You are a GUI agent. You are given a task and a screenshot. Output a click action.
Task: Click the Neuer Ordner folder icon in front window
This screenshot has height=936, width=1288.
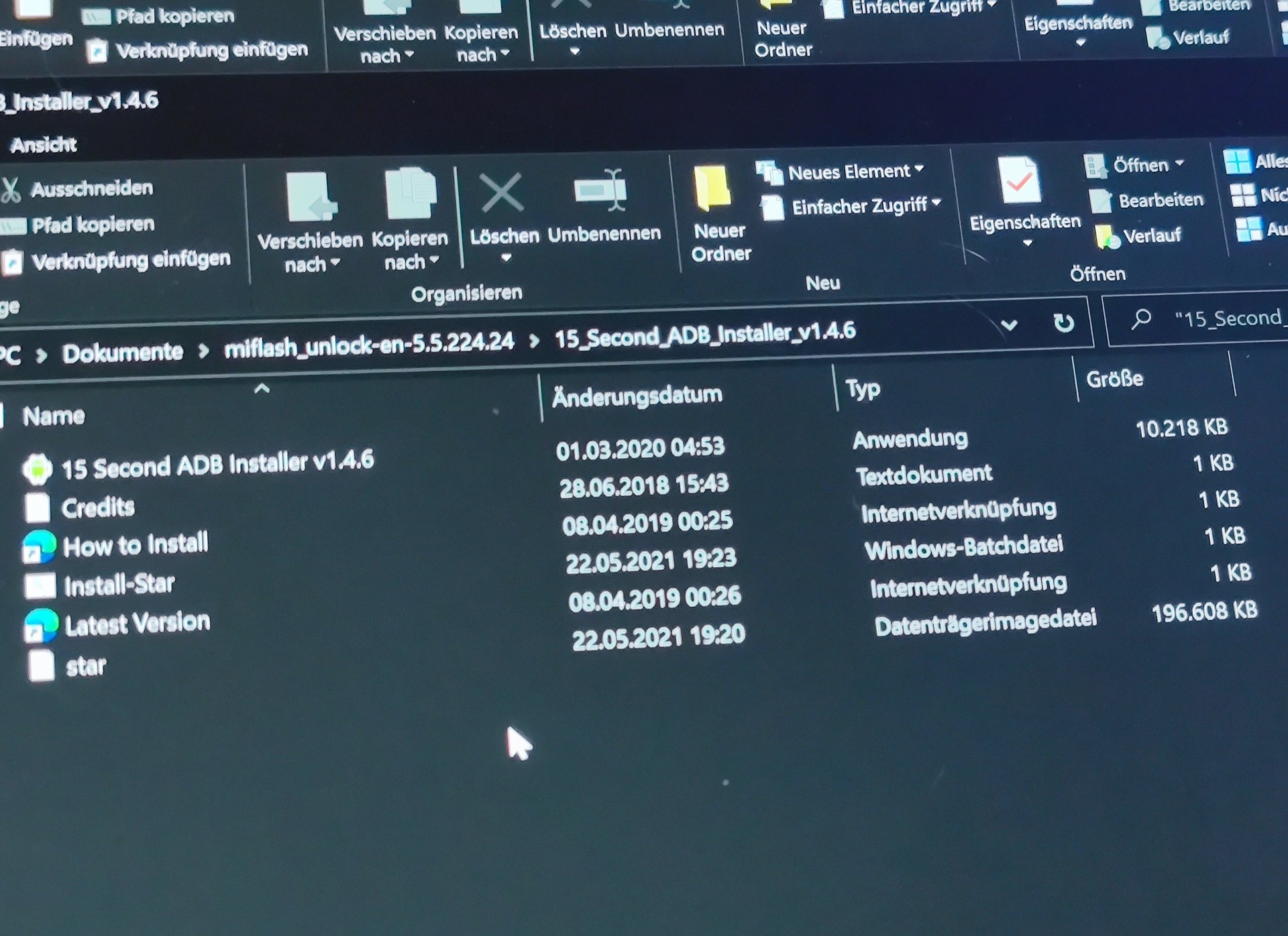click(712, 187)
